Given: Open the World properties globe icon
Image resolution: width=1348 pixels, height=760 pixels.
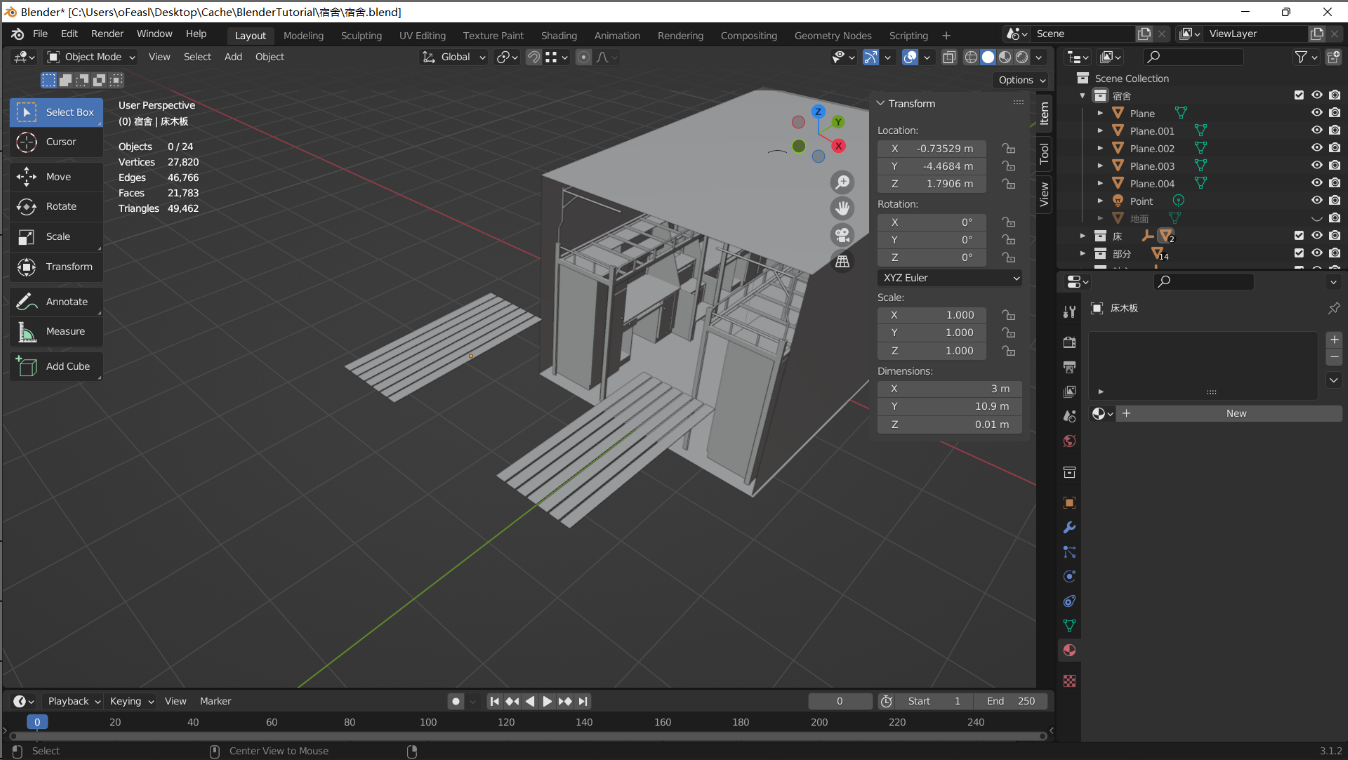Looking at the screenshot, I should pos(1069,441).
